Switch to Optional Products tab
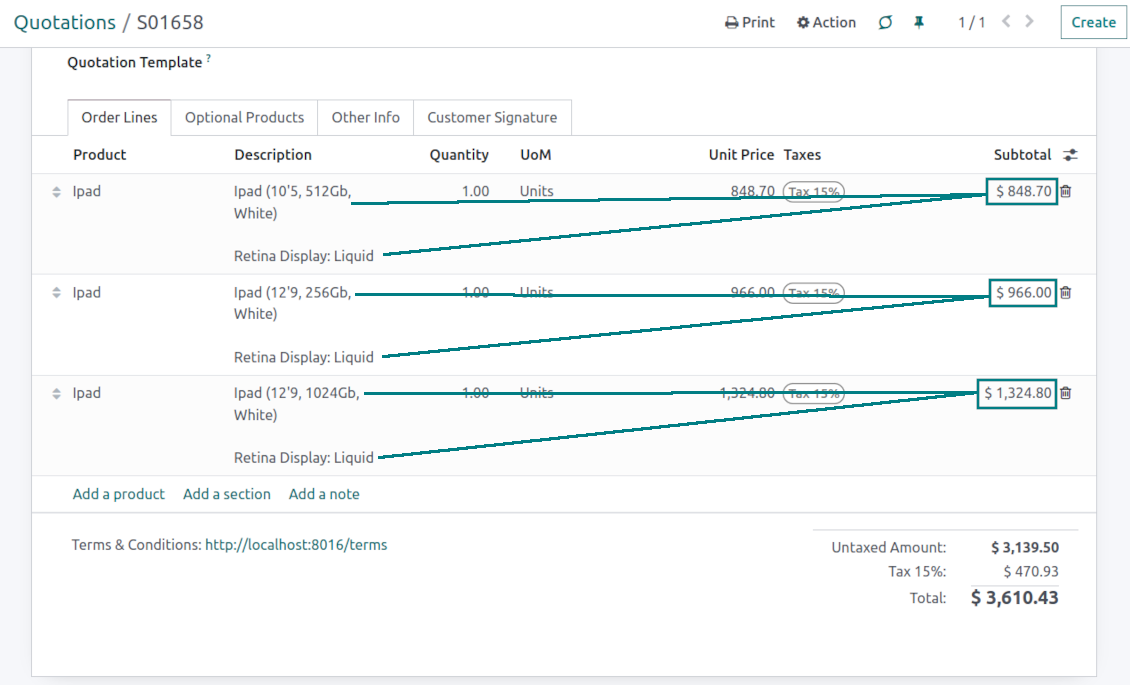 [x=244, y=117]
